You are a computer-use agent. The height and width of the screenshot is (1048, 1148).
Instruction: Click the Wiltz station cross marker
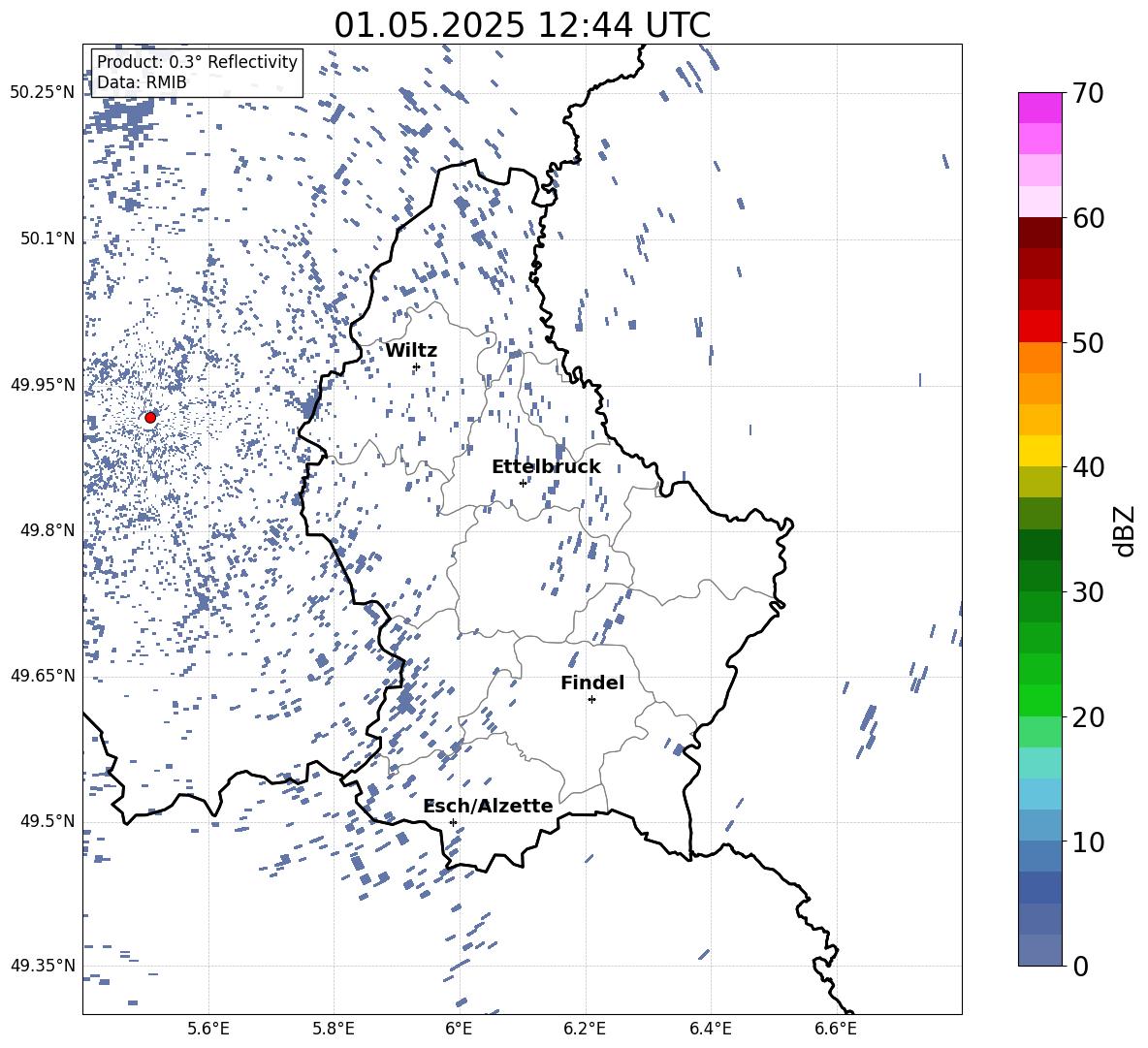417,366
